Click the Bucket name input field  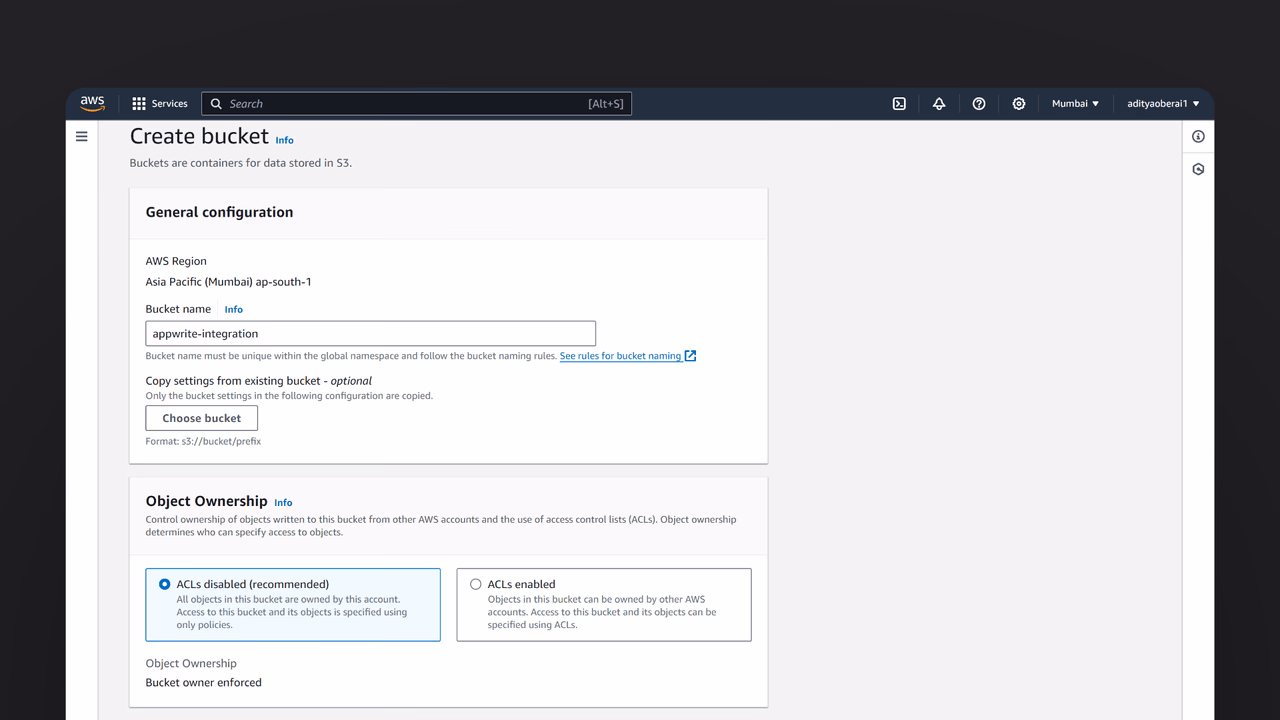point(371,333)
